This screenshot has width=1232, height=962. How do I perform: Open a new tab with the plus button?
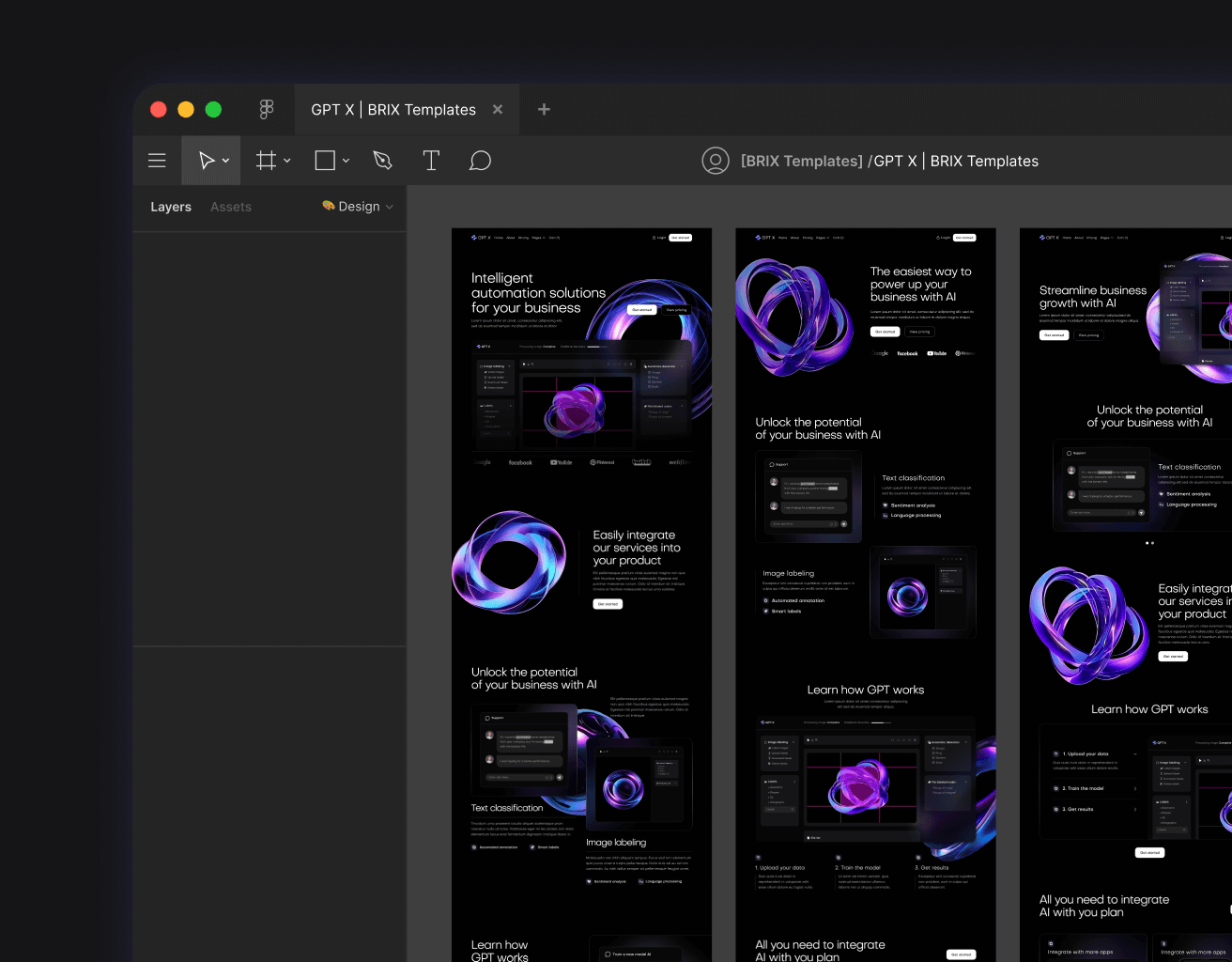click(x=544, y=109)
